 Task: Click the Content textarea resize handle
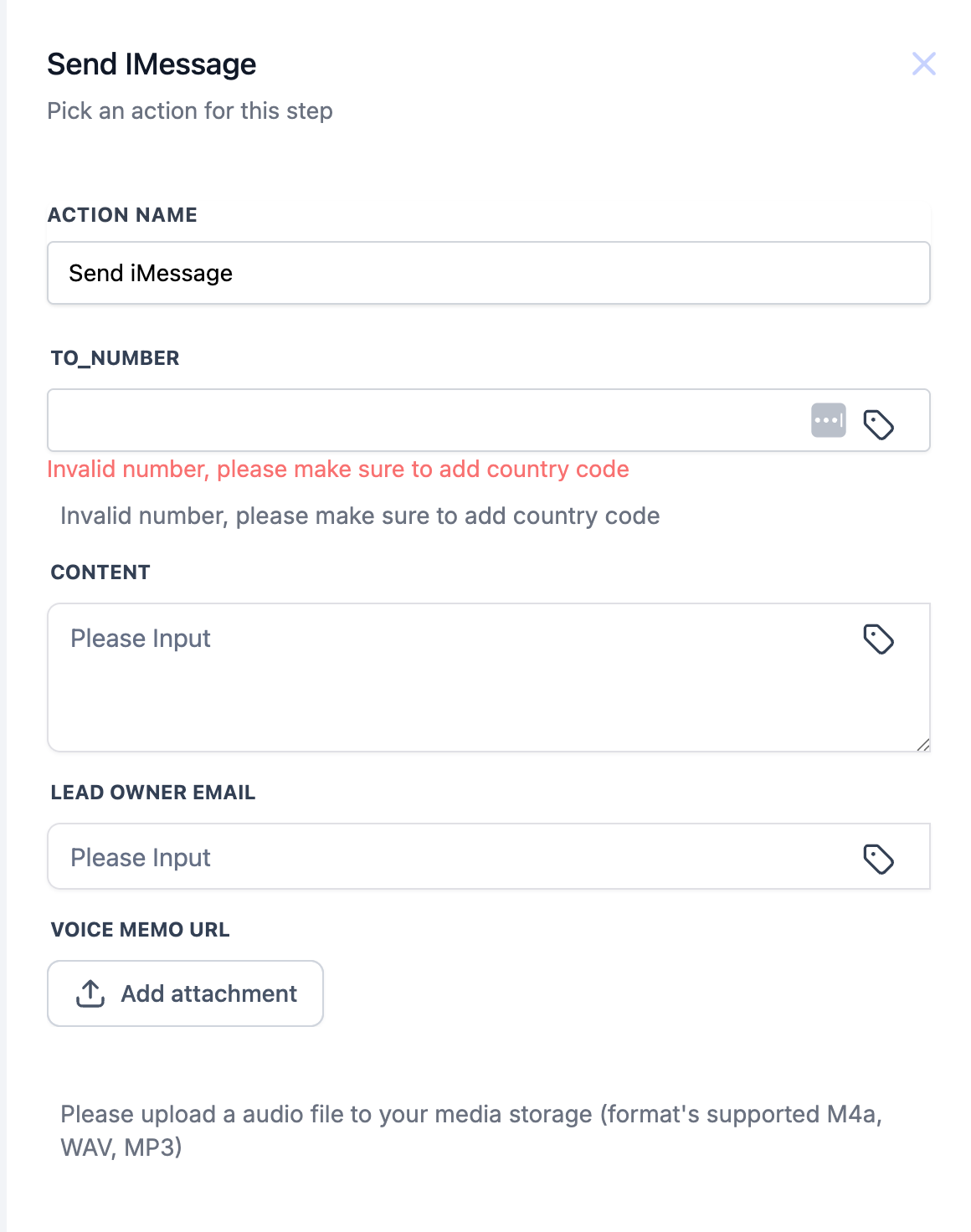(x=922, y=744)
